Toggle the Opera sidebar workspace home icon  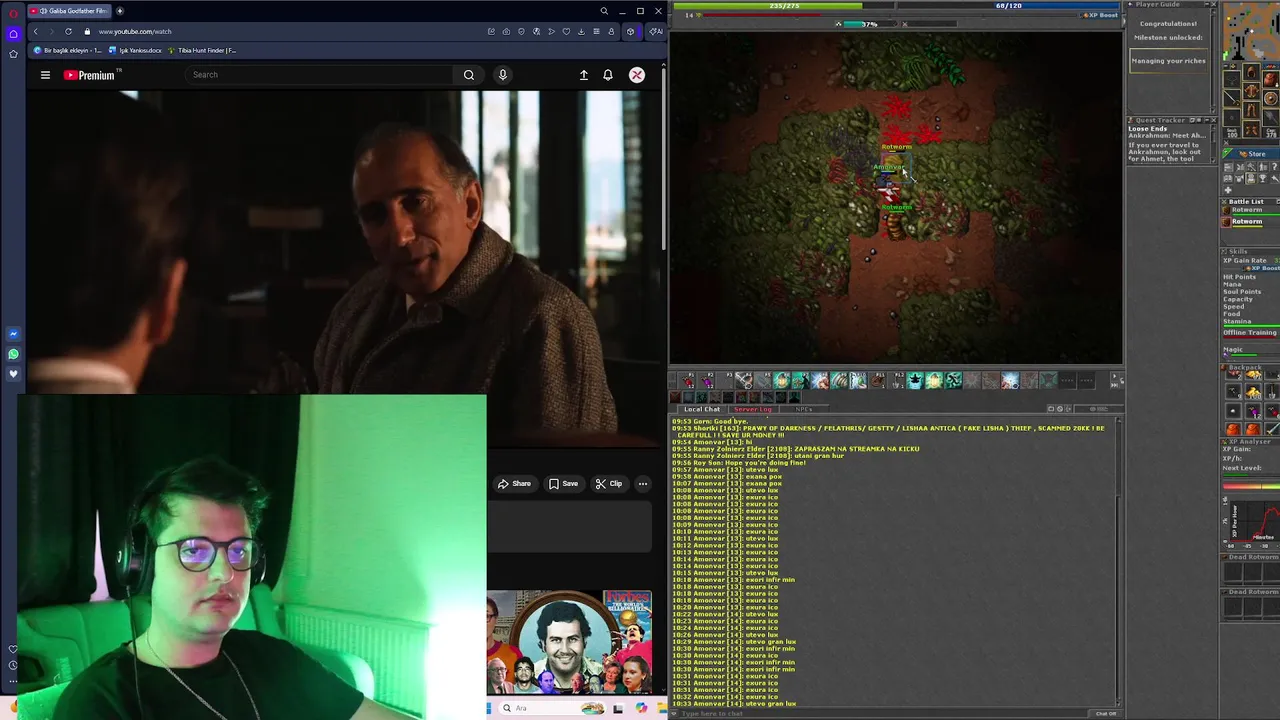13,33
